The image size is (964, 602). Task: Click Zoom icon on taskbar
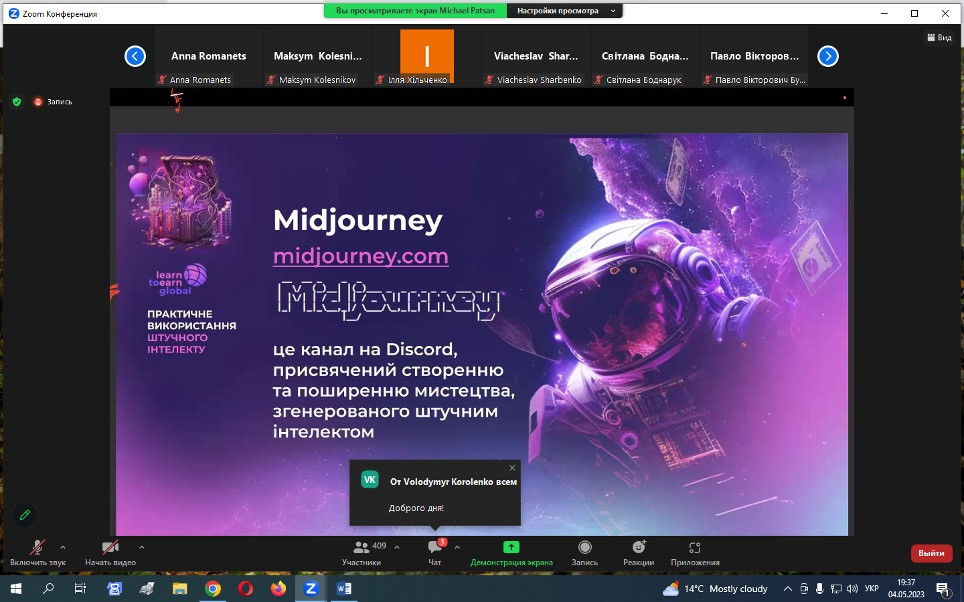coord(311,588)
